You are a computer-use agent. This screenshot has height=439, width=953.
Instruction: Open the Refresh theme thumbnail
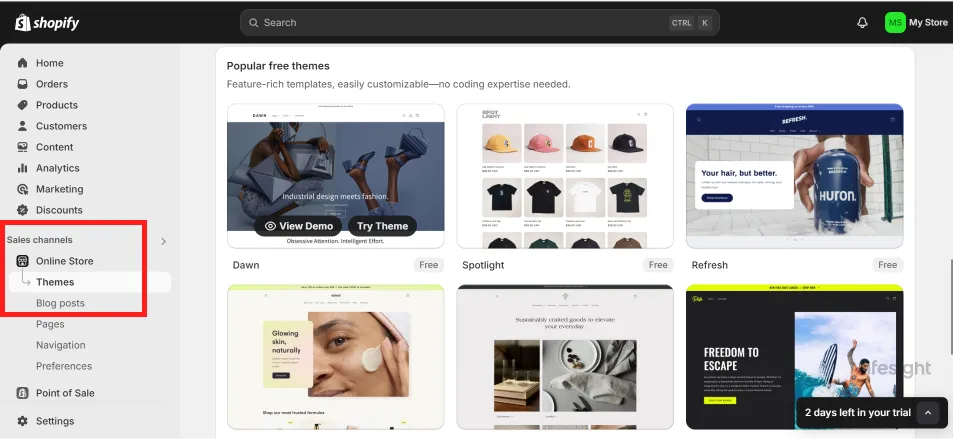point(794,176)
